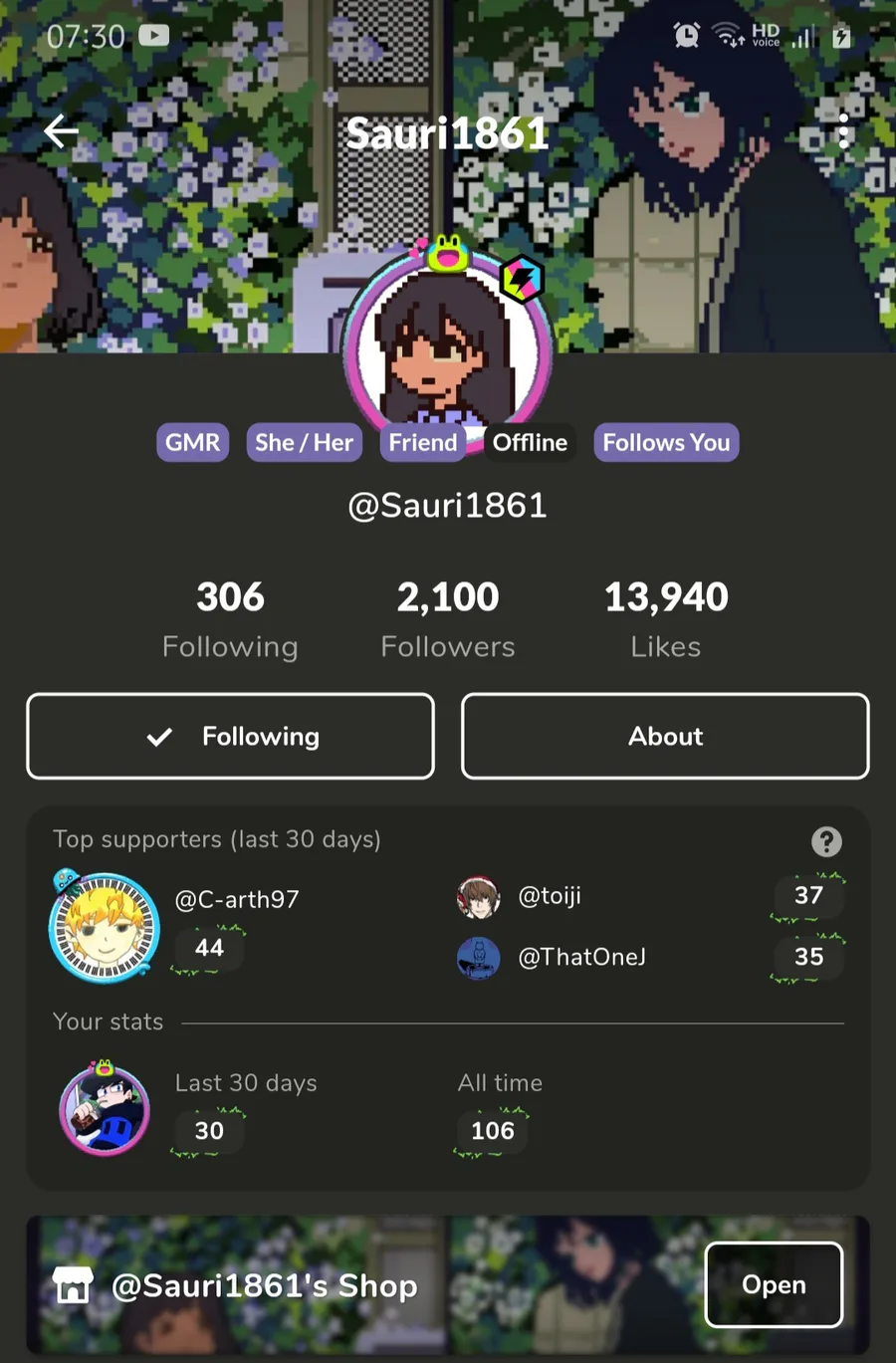Tap the Friend status tag

click(423, 442)
